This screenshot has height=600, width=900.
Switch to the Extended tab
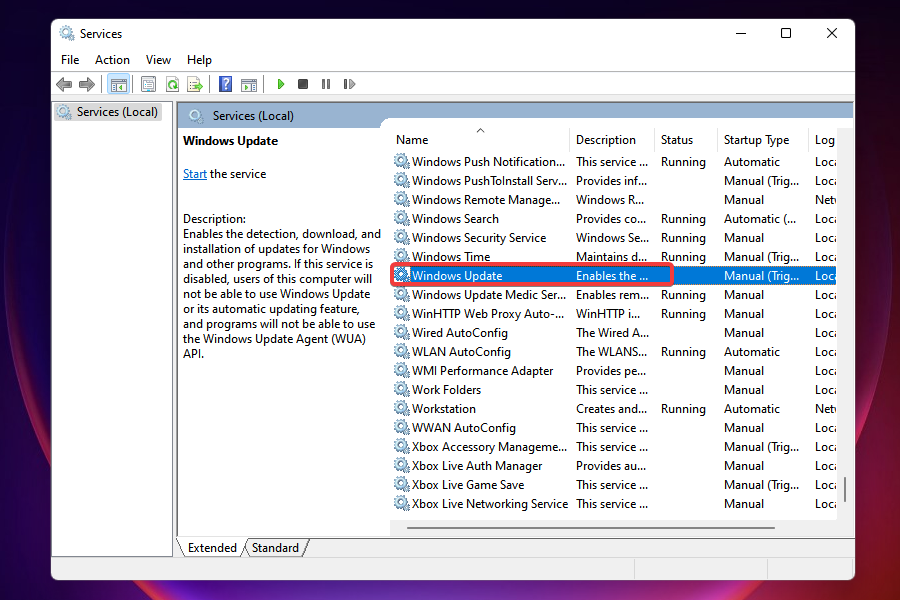[212, 548]
